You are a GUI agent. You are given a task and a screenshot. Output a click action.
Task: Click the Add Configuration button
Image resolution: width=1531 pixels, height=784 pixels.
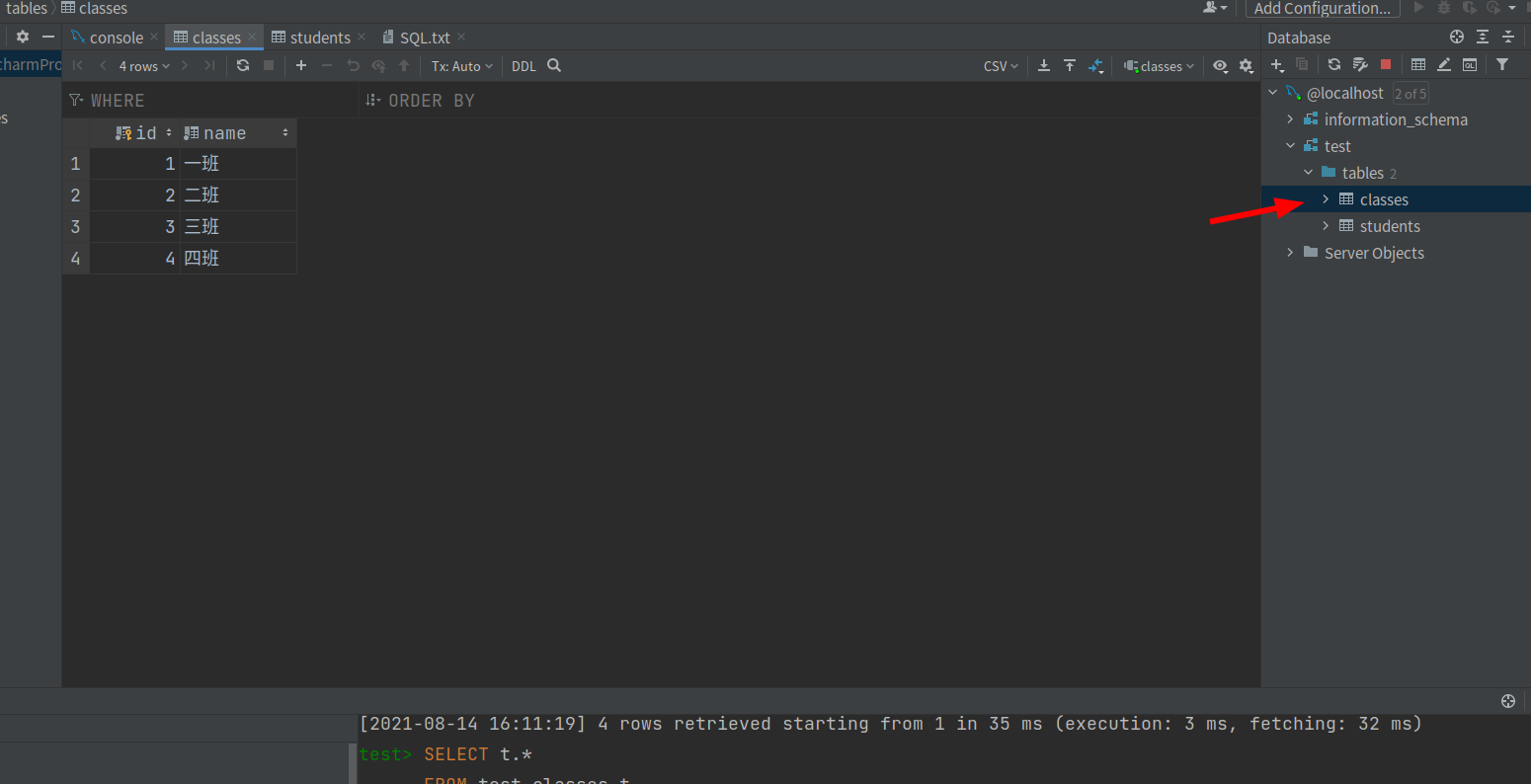pyautogui.click(x=1323, y=9)
